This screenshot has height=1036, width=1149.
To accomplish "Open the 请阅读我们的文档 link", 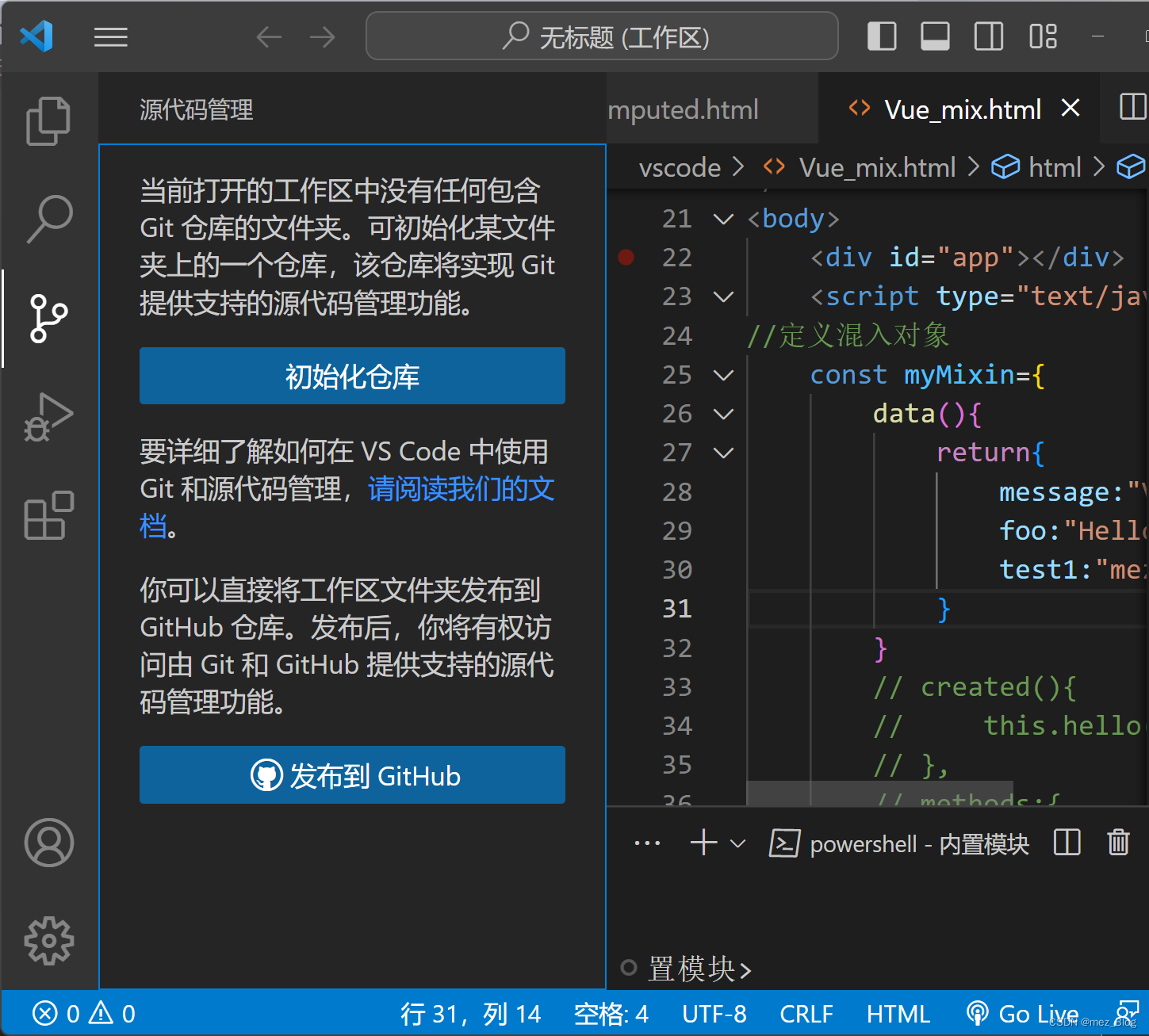I will (x=461, y=489).
